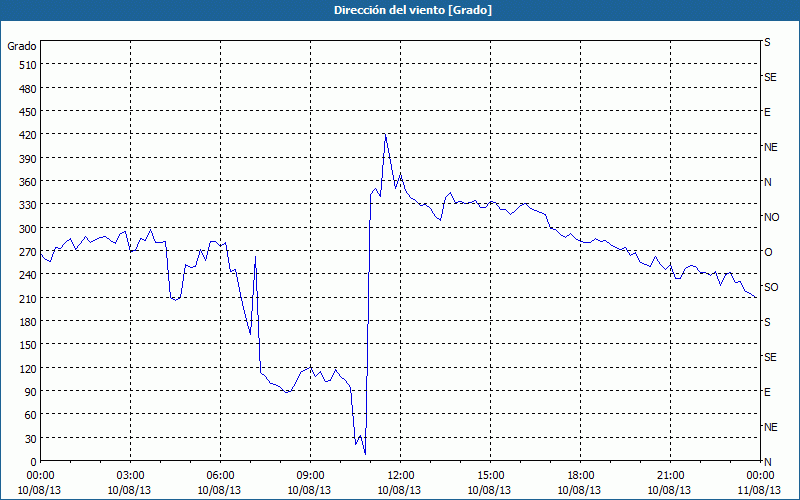Click the 90 degree y-axis label

coord(31,392)
